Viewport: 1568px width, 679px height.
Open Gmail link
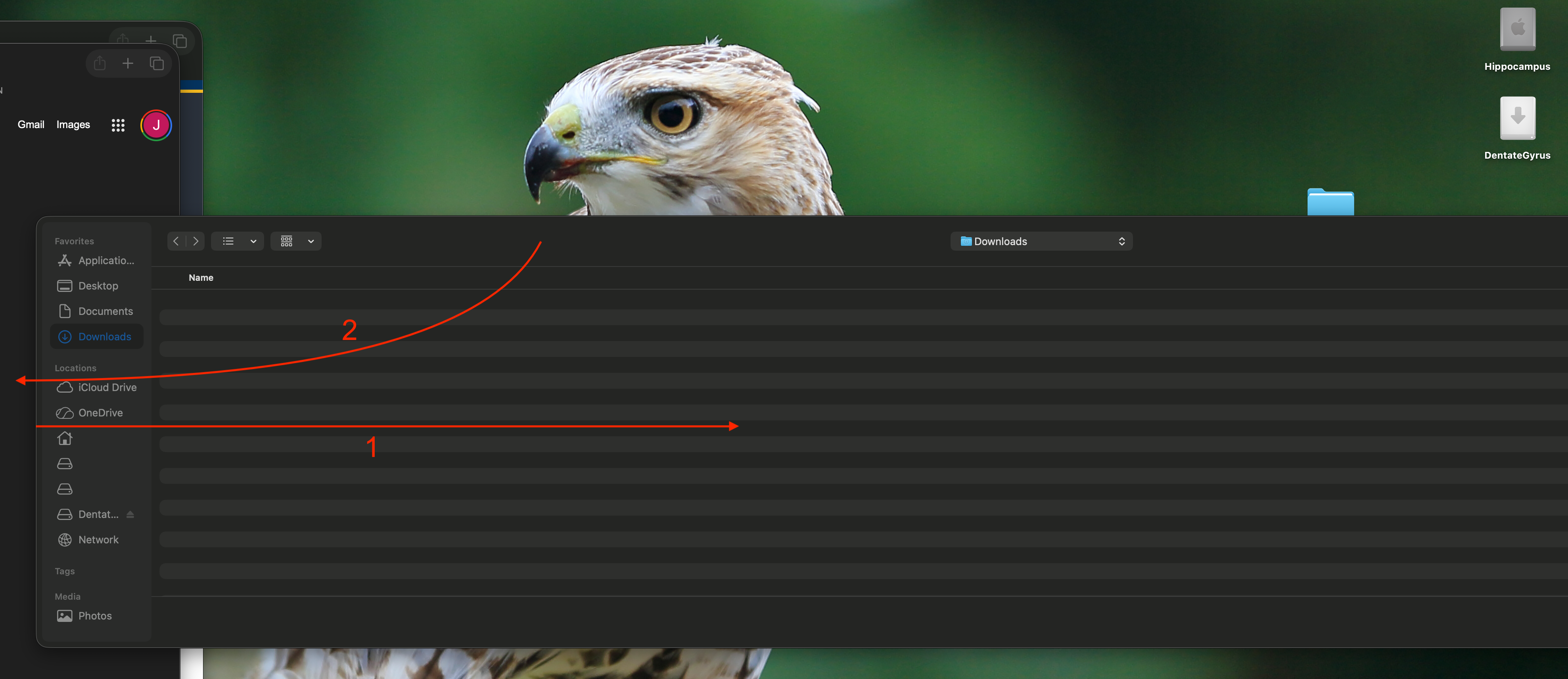[31, 124]
